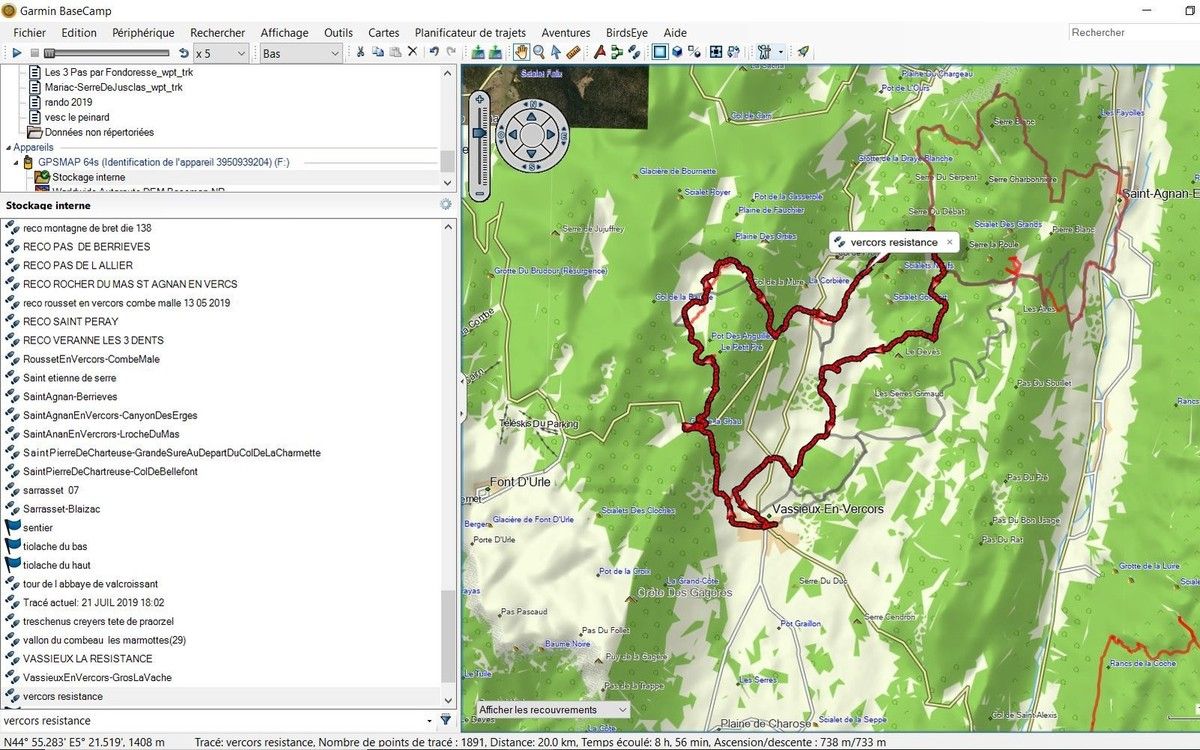Image resolution: width=1200 pixels, height=750 pixels.
Task: Open the BirdsEye menu
Action: 627,33
